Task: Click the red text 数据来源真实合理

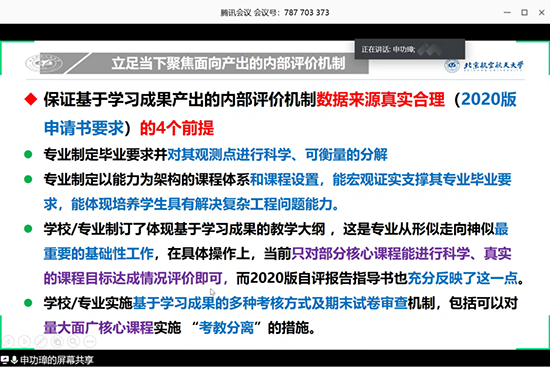Action: (381, 99)
